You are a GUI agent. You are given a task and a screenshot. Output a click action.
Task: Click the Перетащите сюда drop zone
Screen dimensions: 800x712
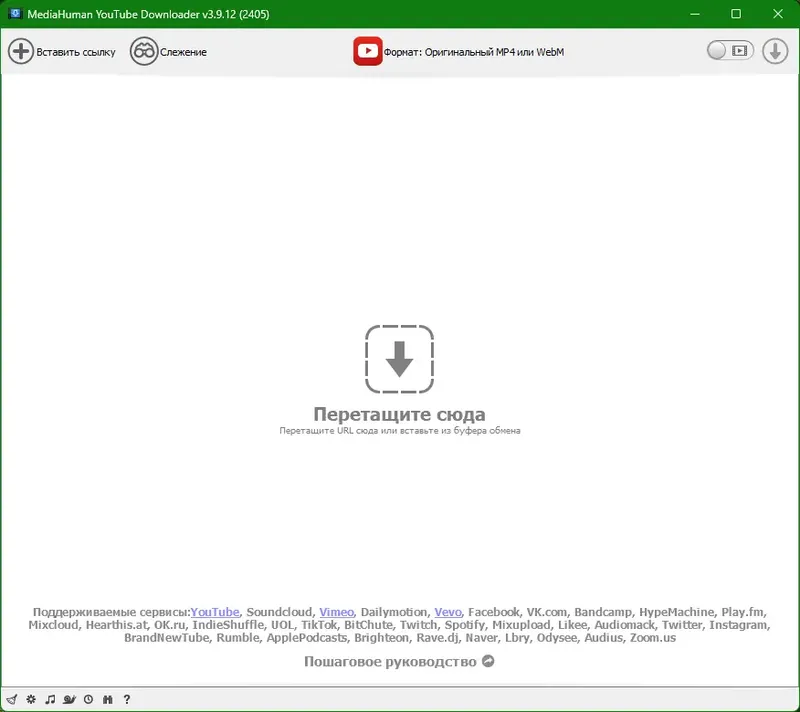400,360
